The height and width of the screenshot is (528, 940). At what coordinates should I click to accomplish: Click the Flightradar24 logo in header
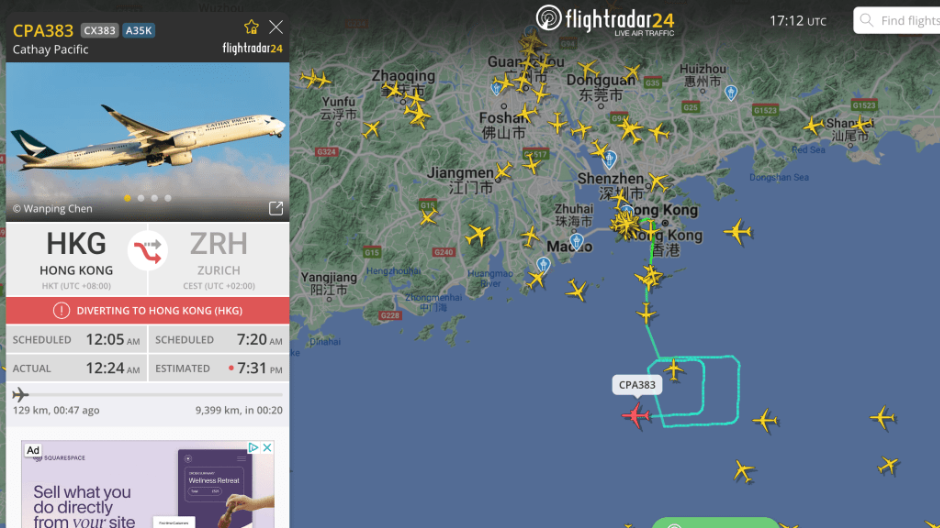pos(605,20)
